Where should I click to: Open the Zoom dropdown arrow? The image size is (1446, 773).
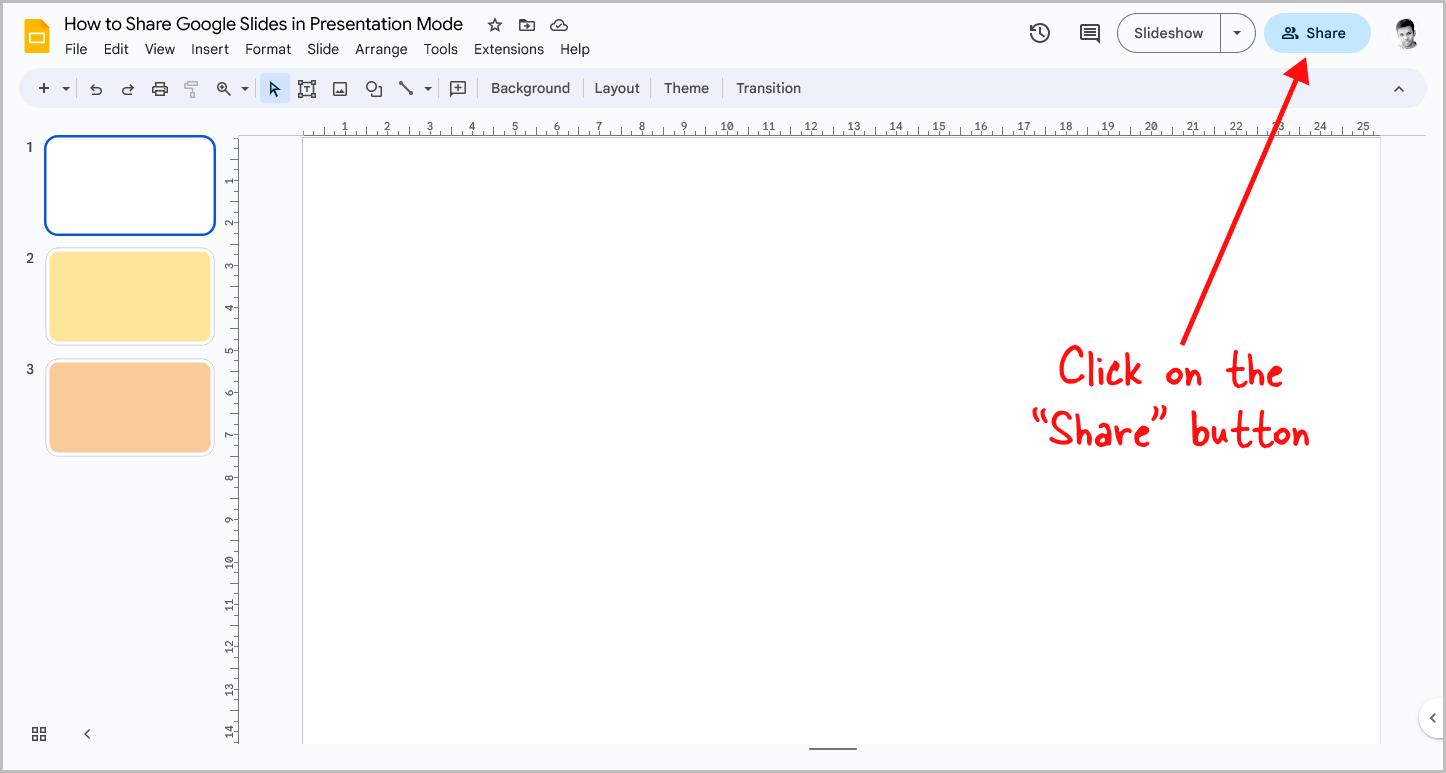tap(244, 88)
